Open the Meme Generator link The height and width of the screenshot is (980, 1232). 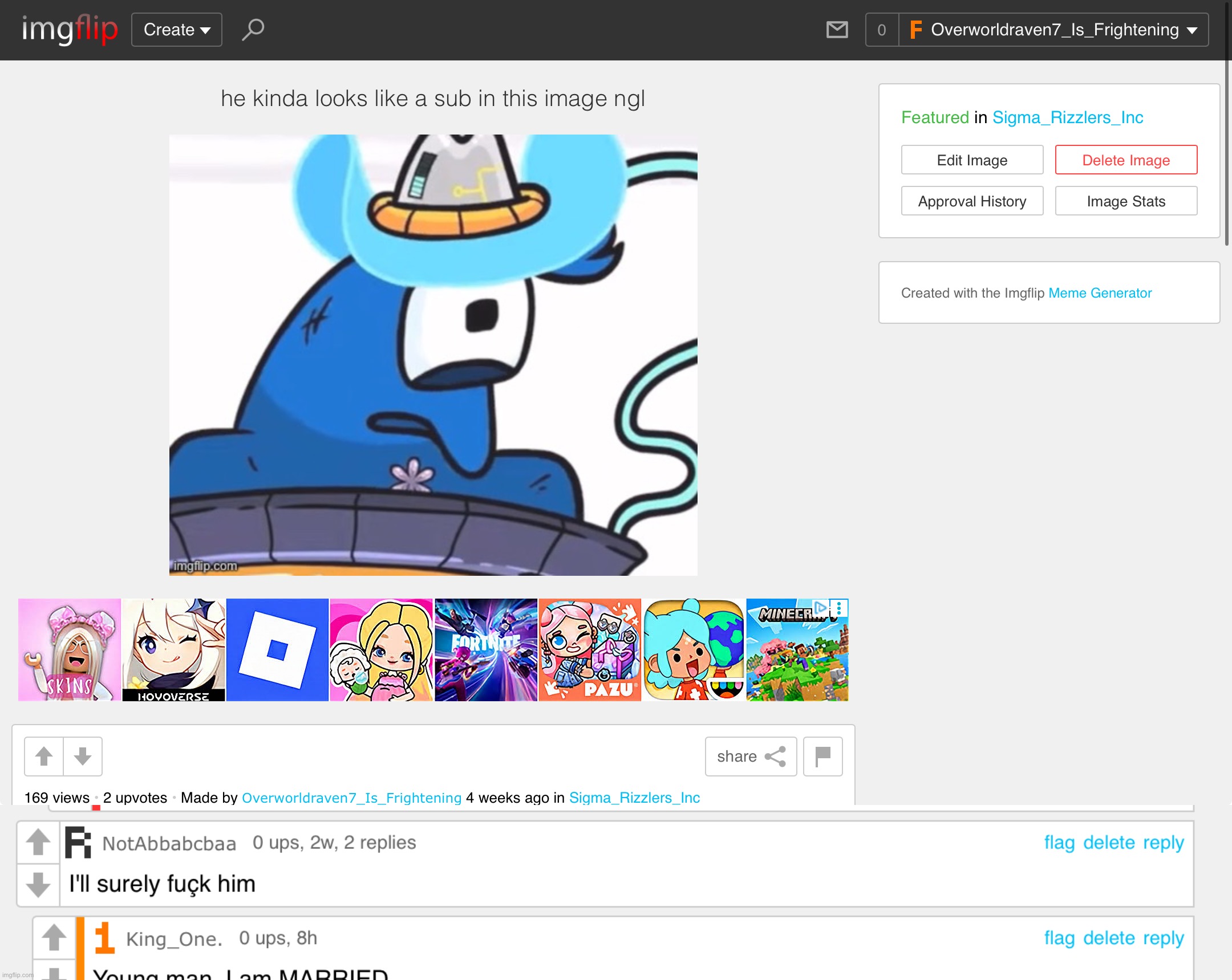click(x=1100, y=293)
